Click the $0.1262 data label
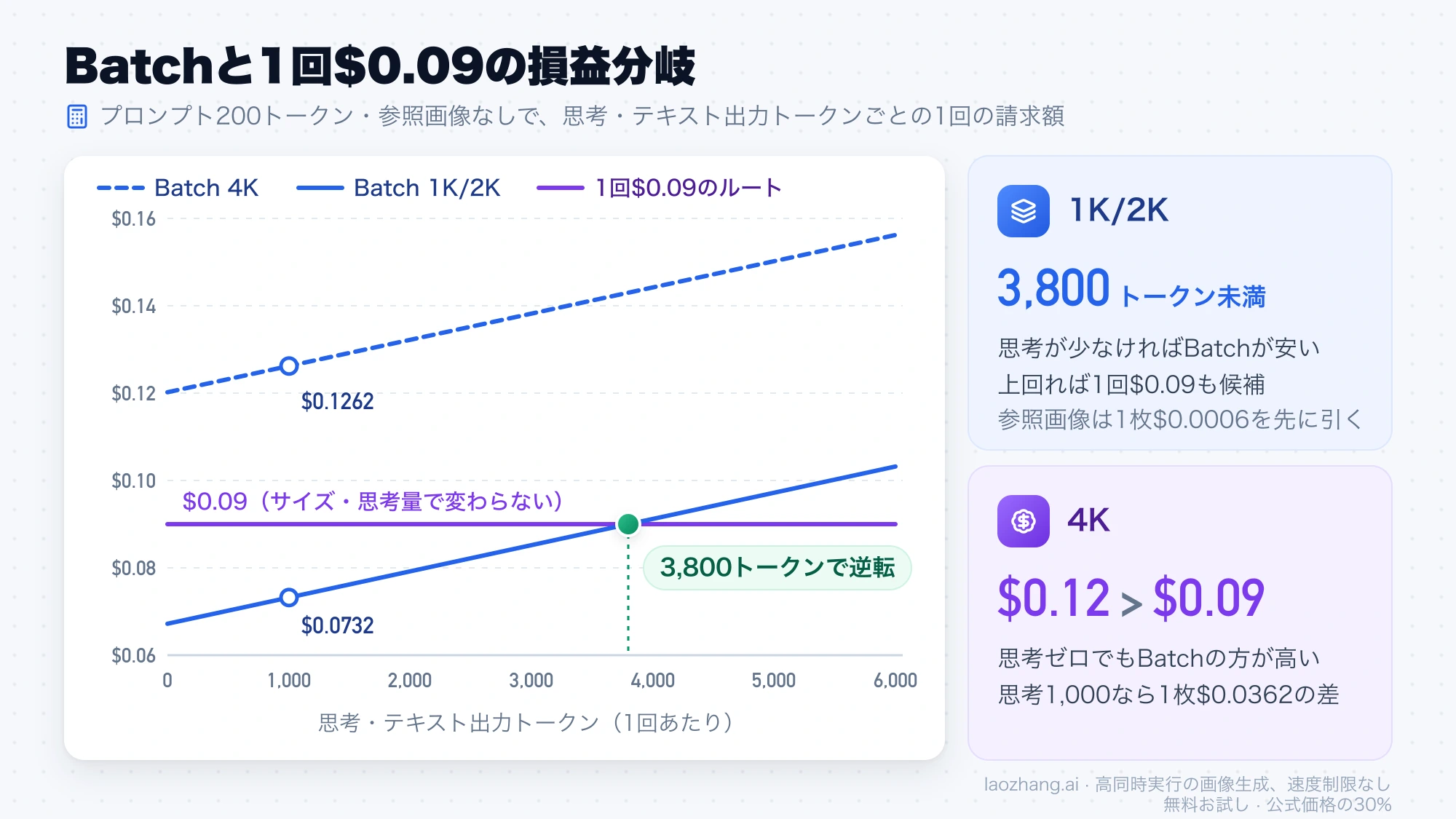 [x=338, y=401]
